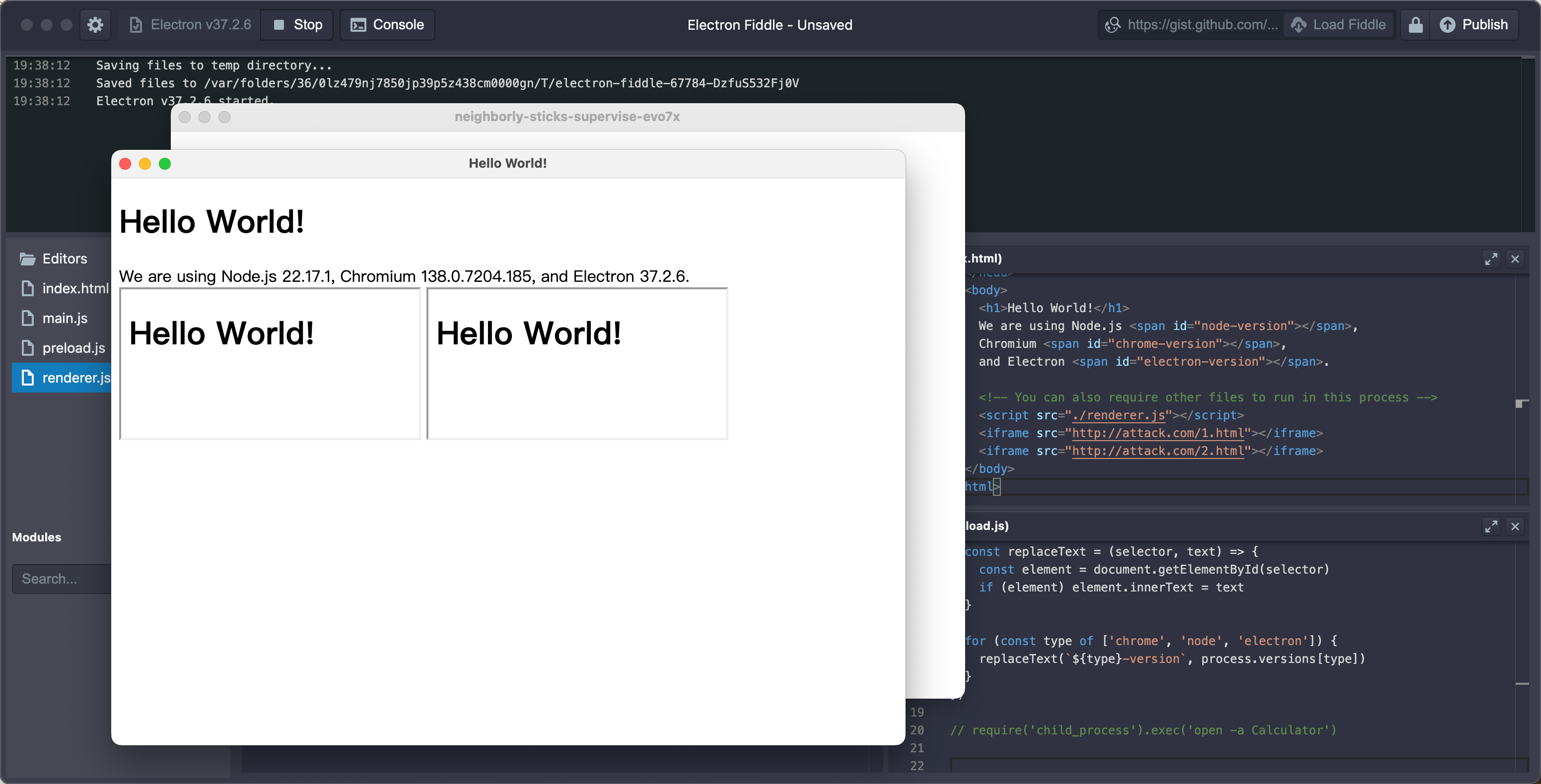Click the replaceText function declaration line
1541x784 pixels.
[1112, 551]
